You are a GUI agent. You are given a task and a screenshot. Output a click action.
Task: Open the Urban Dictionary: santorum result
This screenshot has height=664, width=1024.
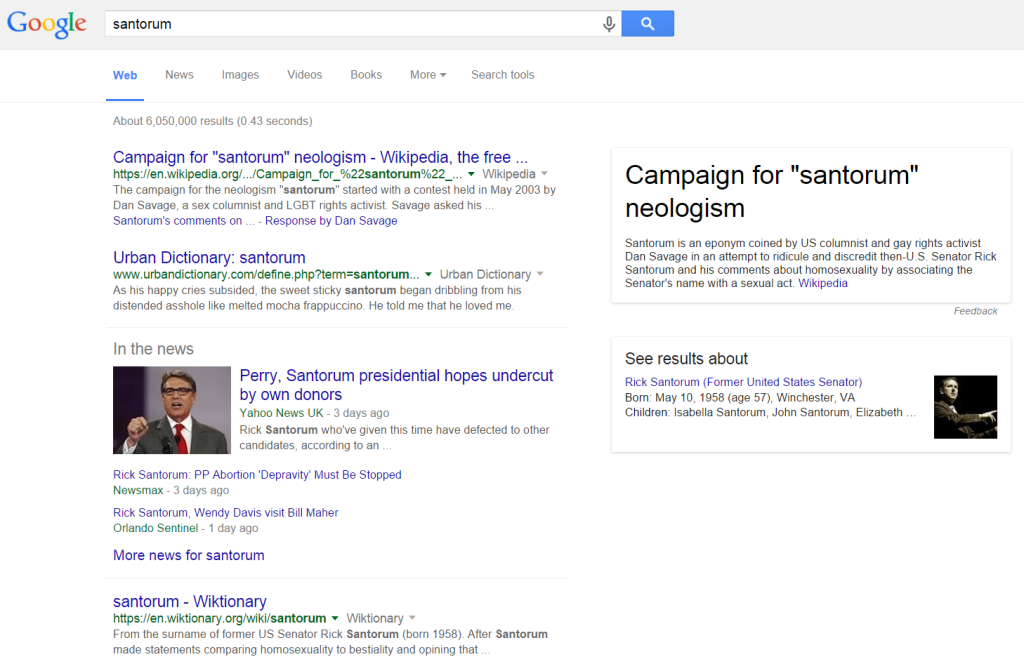[209, 257]
